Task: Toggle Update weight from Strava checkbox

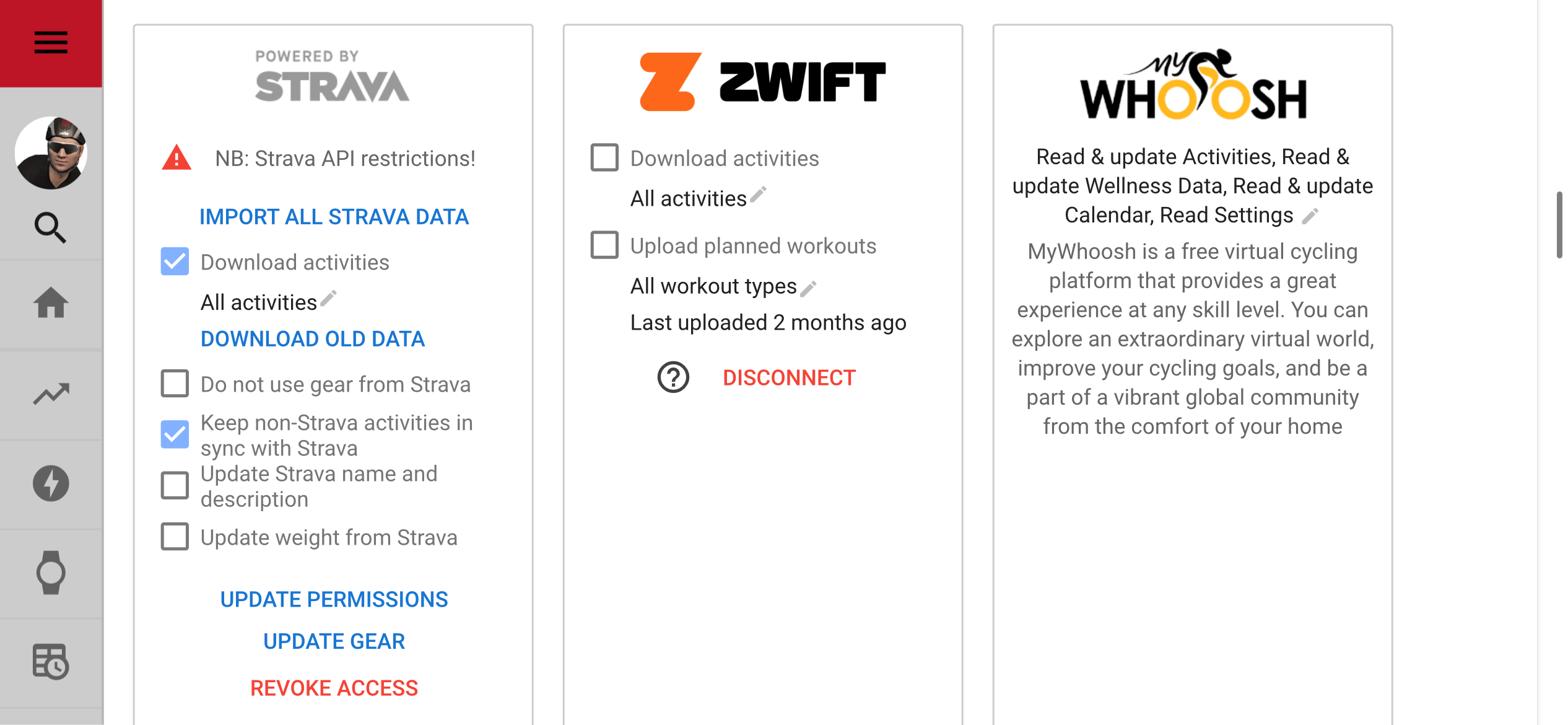Action: (x=175, y=537)
